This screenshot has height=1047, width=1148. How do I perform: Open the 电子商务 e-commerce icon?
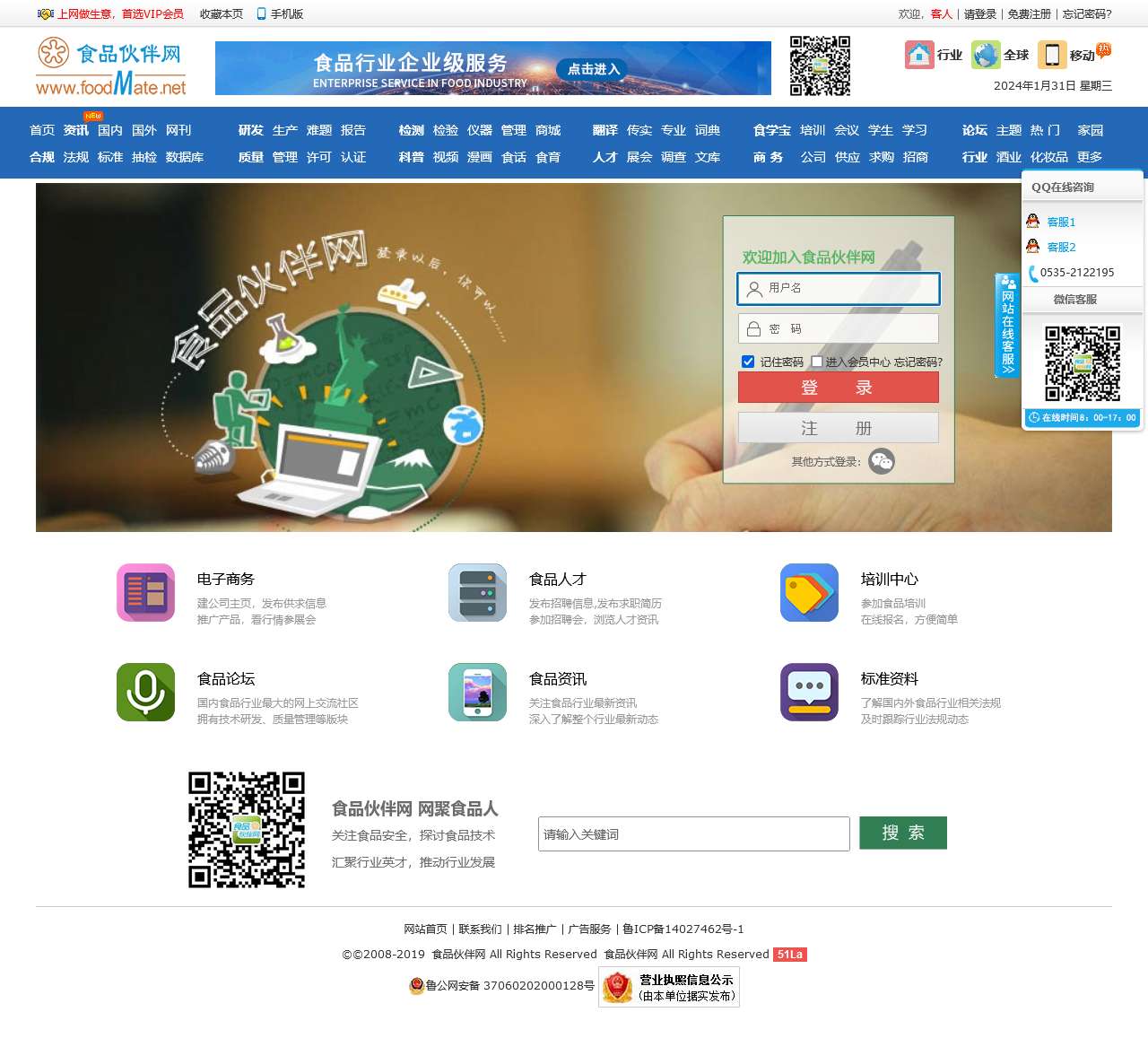(x=145, y=593)
